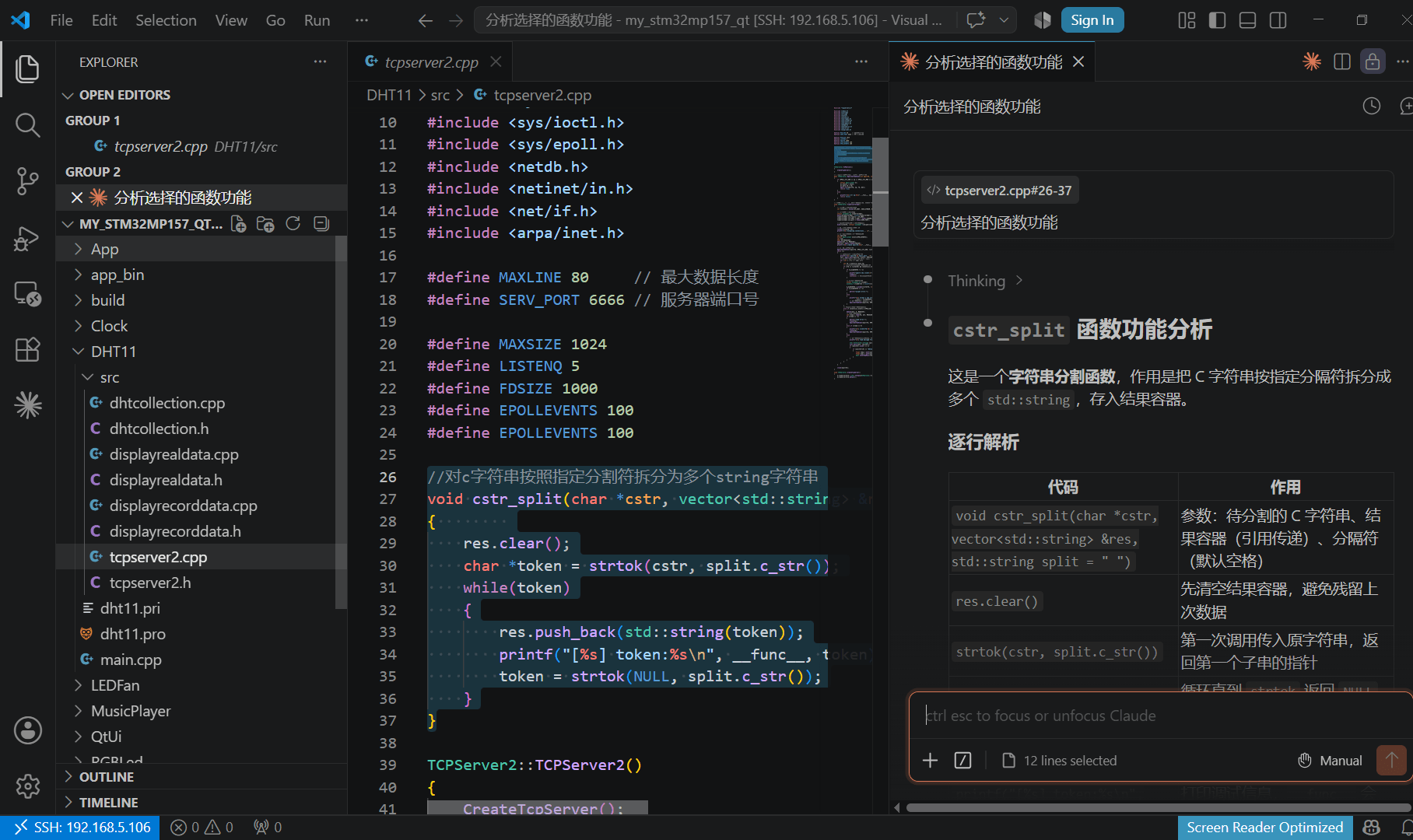The image size is (1413, 840).
Task: Toggle the primary side bar
Action: 1217,20
